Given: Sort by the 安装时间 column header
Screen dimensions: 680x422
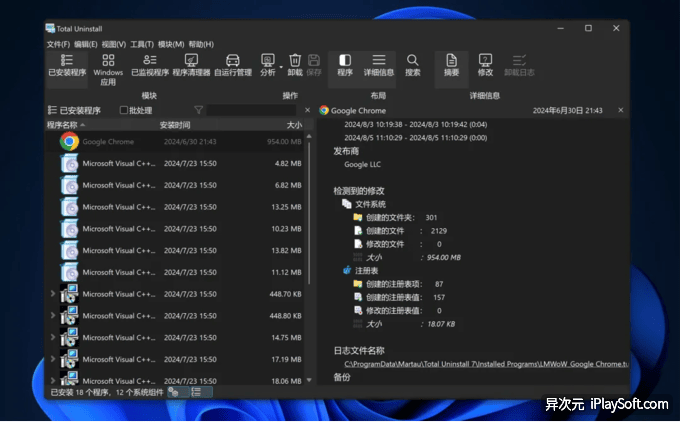Looking at the screenshot, I should pos(175,125).
